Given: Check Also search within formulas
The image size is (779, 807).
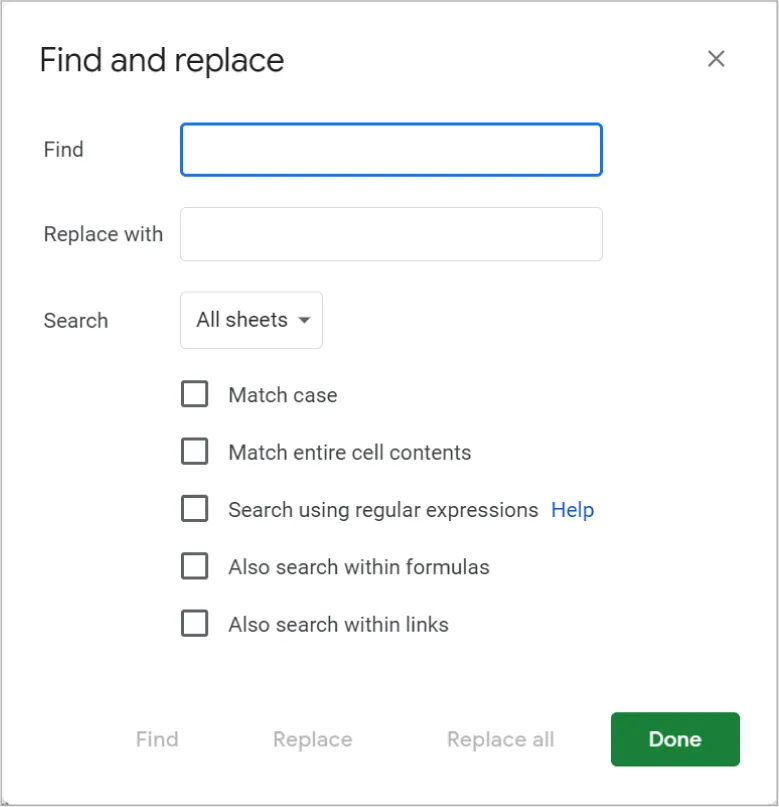Looking at the screenshot, I should (x=195, y=566).
